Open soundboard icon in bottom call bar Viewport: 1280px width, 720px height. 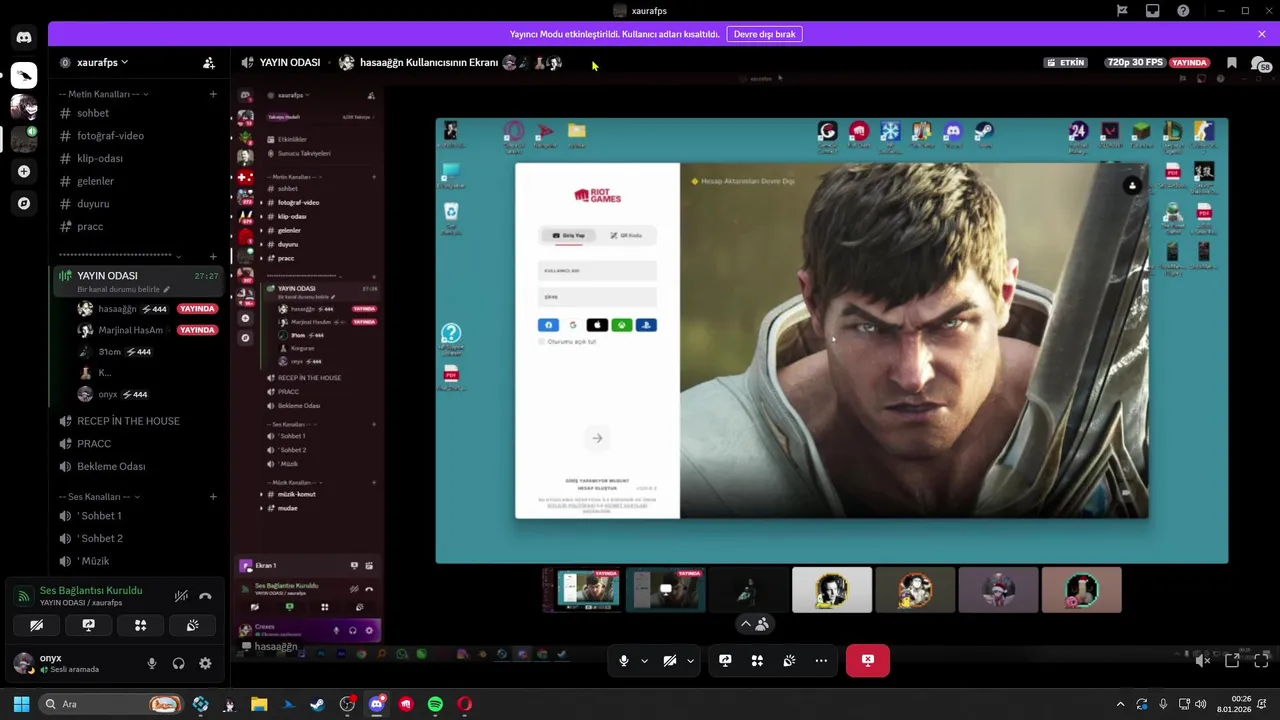pyautogui.click(x=789, y=660)
